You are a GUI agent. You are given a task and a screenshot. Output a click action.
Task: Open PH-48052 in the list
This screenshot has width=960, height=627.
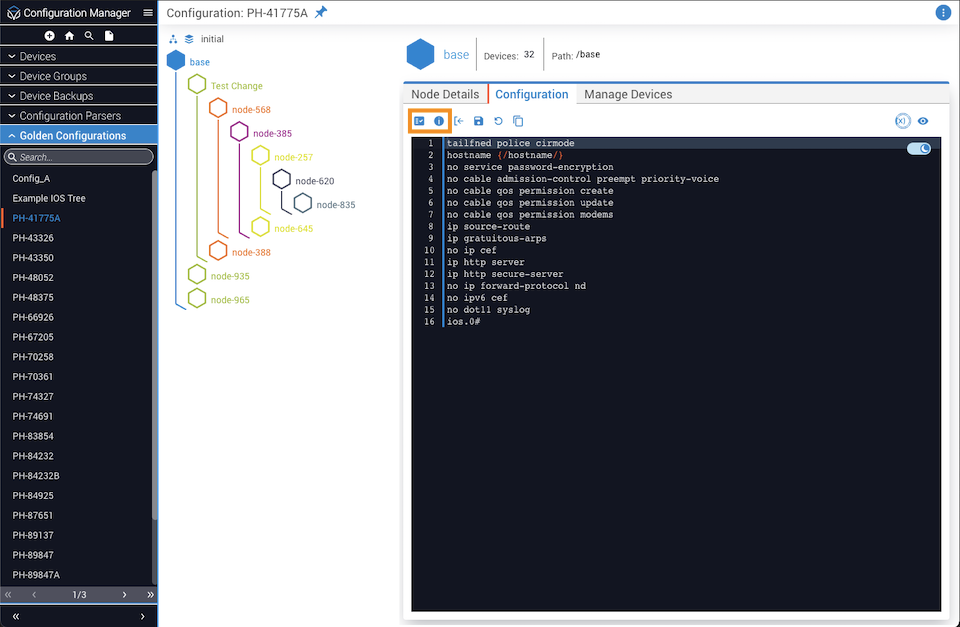(33, 277)
